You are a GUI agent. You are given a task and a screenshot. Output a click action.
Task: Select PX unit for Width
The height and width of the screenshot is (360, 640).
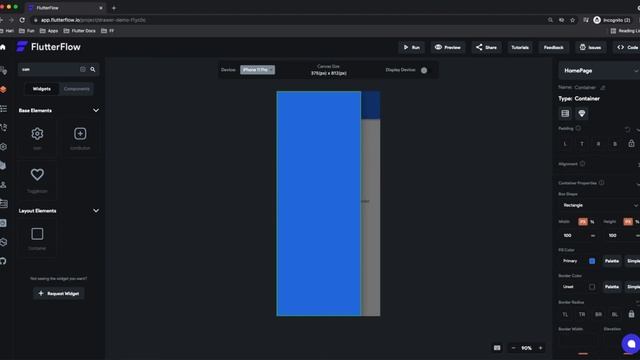[583, 222]
